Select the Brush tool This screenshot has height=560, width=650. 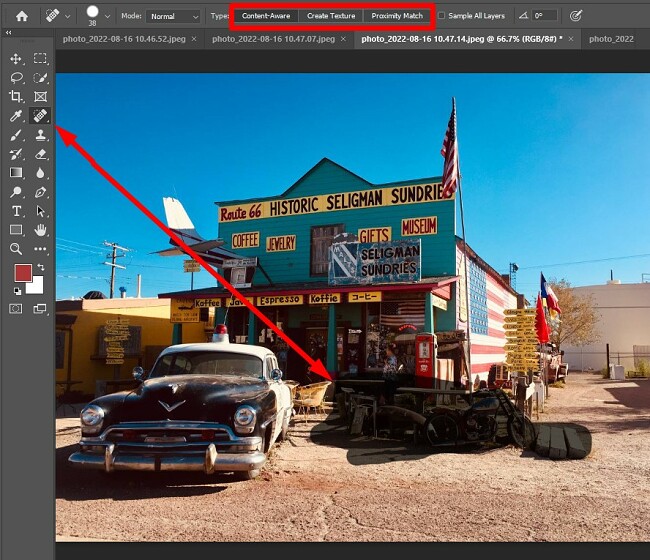click(16, 135)
